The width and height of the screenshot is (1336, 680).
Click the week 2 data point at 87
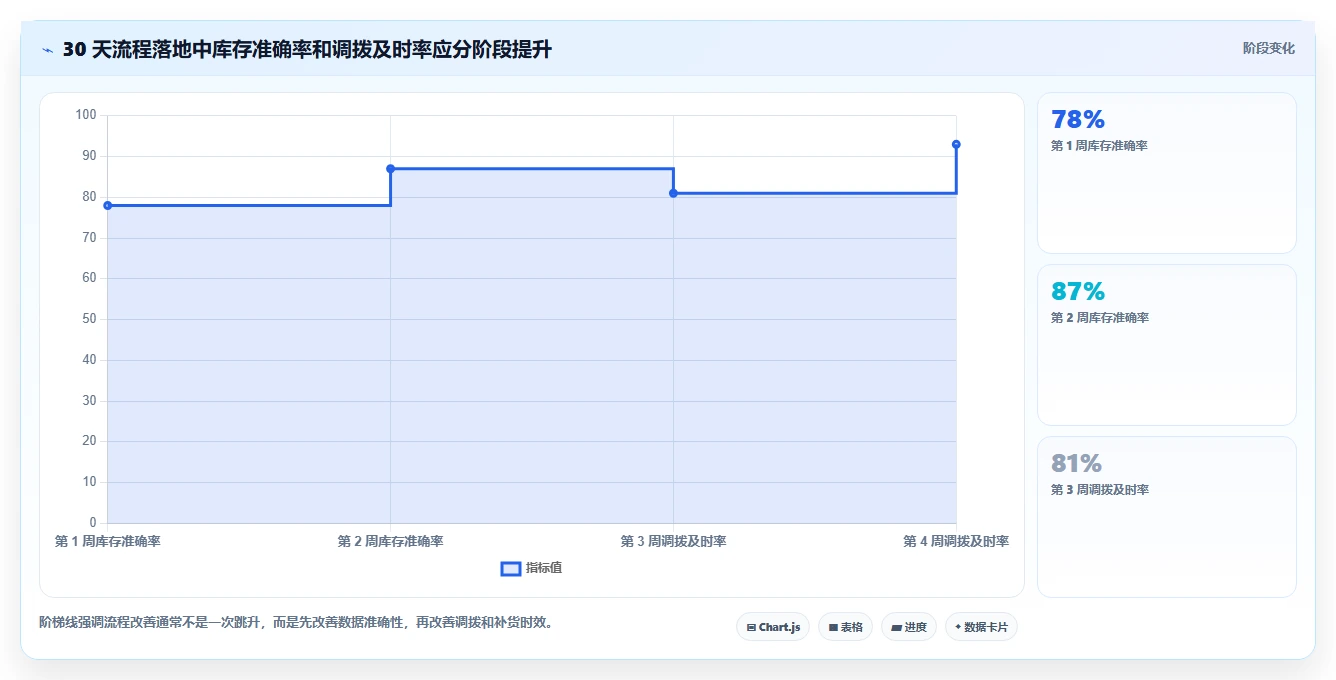pyautogui.click(x=390, y=168)
